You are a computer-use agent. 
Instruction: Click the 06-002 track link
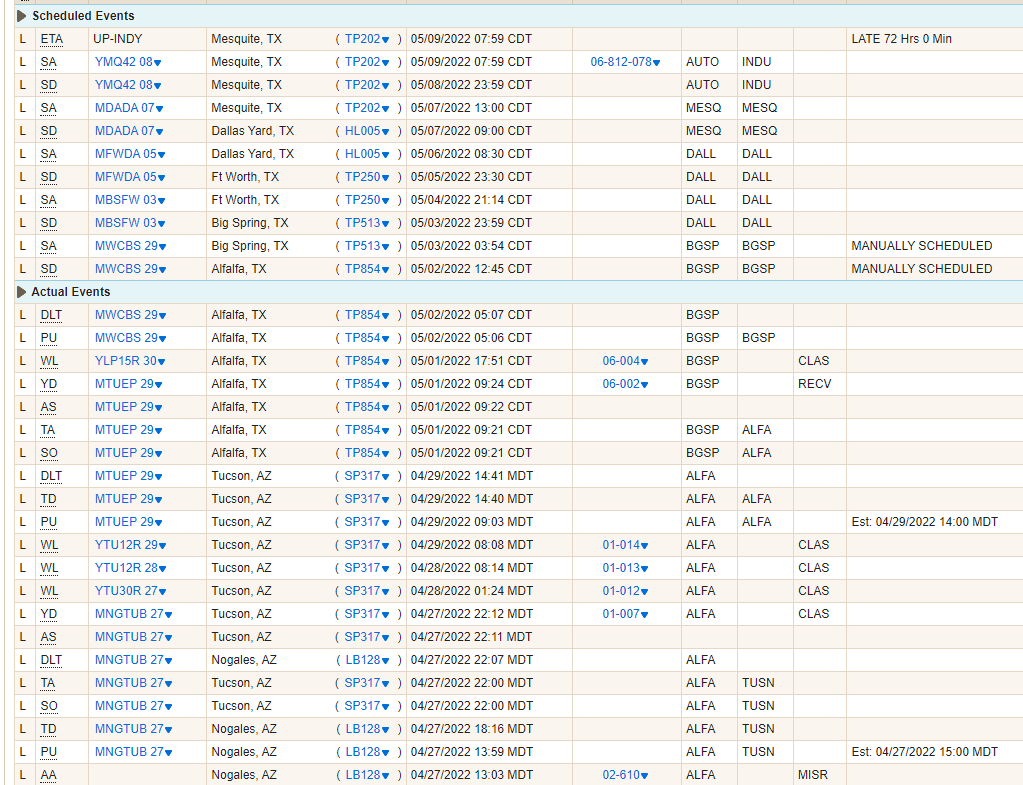click(621, 384)
